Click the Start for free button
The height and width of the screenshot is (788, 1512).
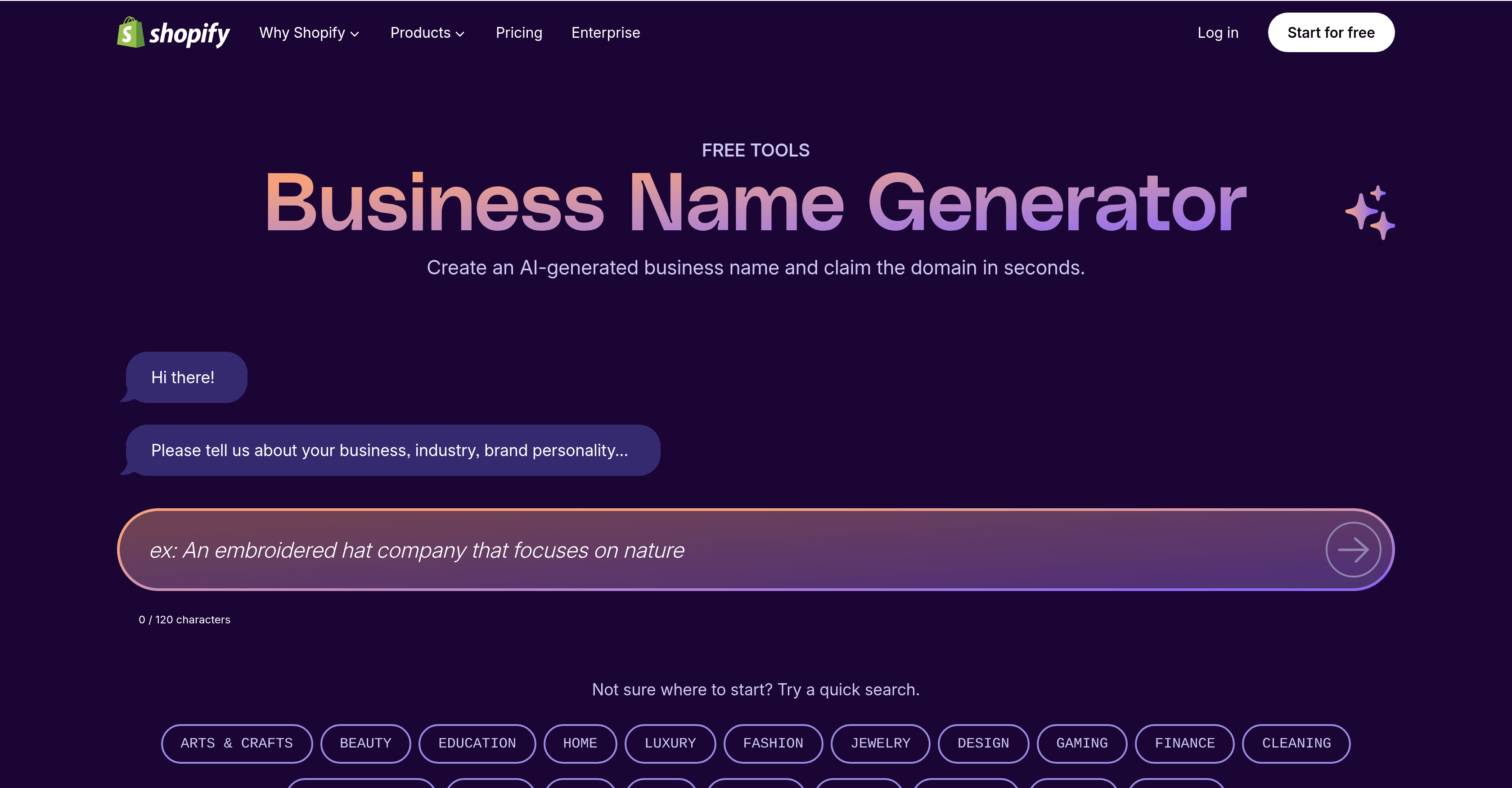pos(1331,33)
